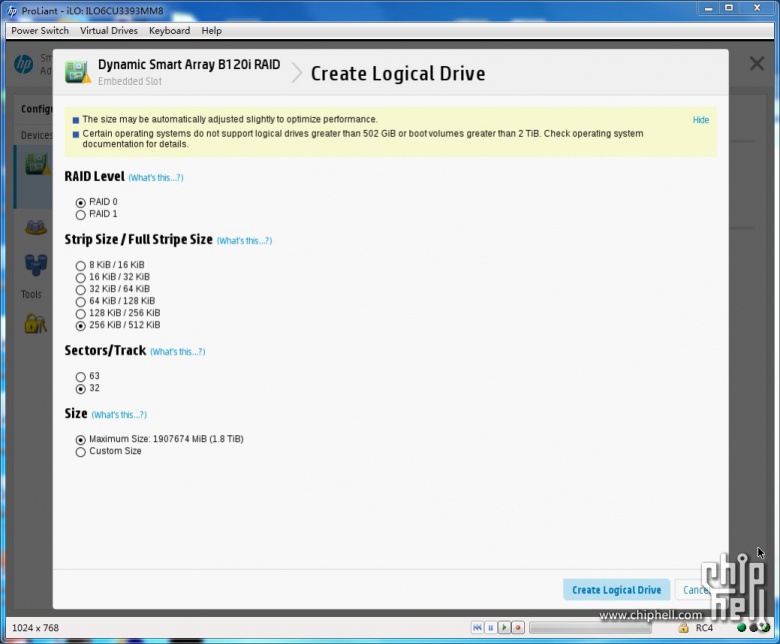The width and height of the screenshot is (780, 644).
Task: Choose 32 KiB / 64 KiB strip size
Action: [81, 289]
